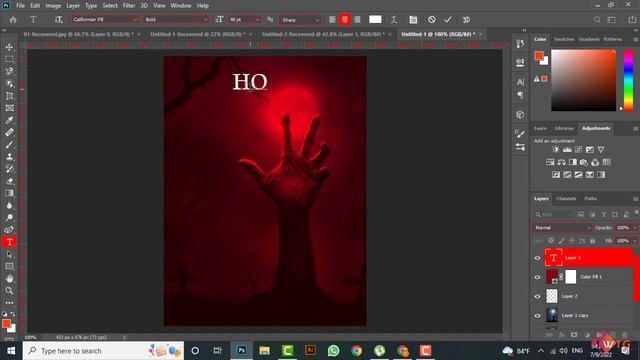The image size is (640, 360).
Task: Toggle text orientation in options bar
Action: [58, 20]
